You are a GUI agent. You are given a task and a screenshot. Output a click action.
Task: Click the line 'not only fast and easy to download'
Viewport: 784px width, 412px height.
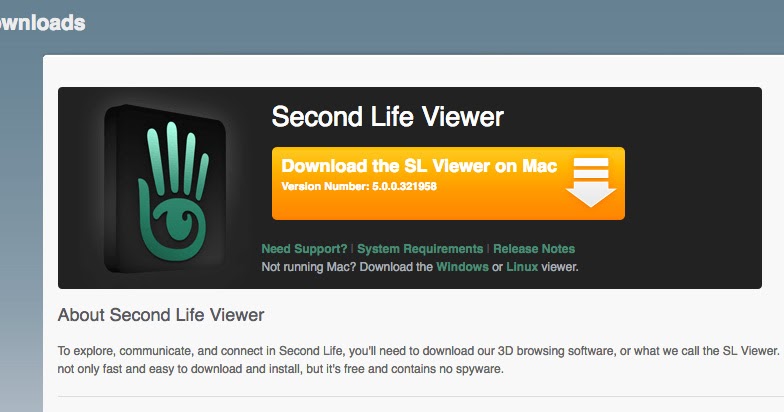280,369
